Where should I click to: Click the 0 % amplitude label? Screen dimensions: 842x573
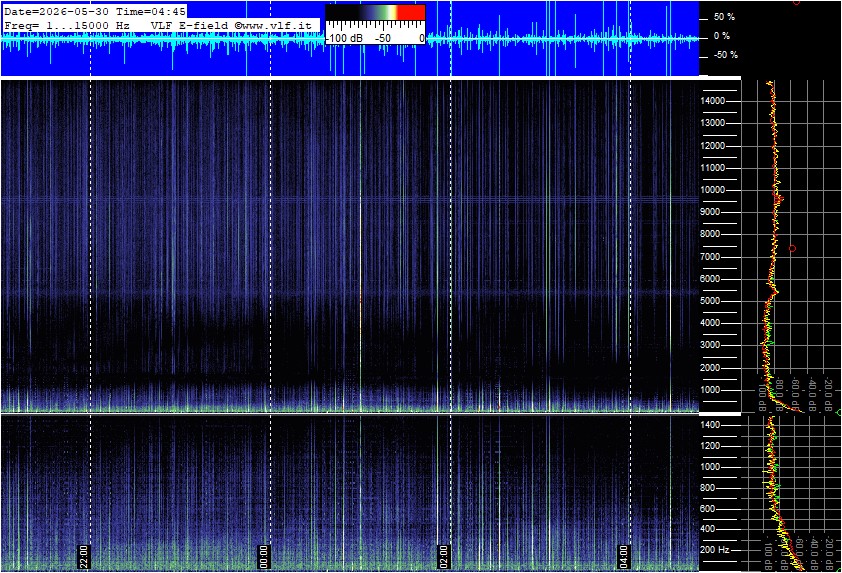click(722, 36)
